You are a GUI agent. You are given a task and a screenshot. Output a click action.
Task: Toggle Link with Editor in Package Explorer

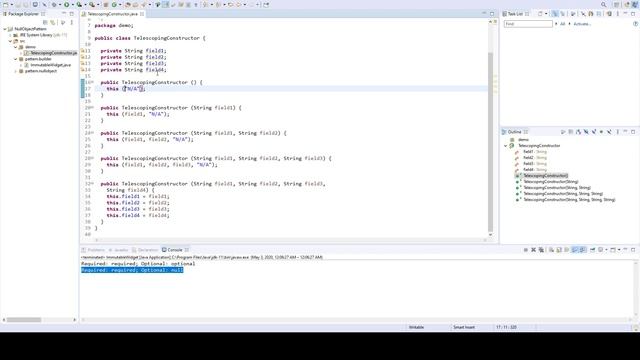tap(53, 22)
